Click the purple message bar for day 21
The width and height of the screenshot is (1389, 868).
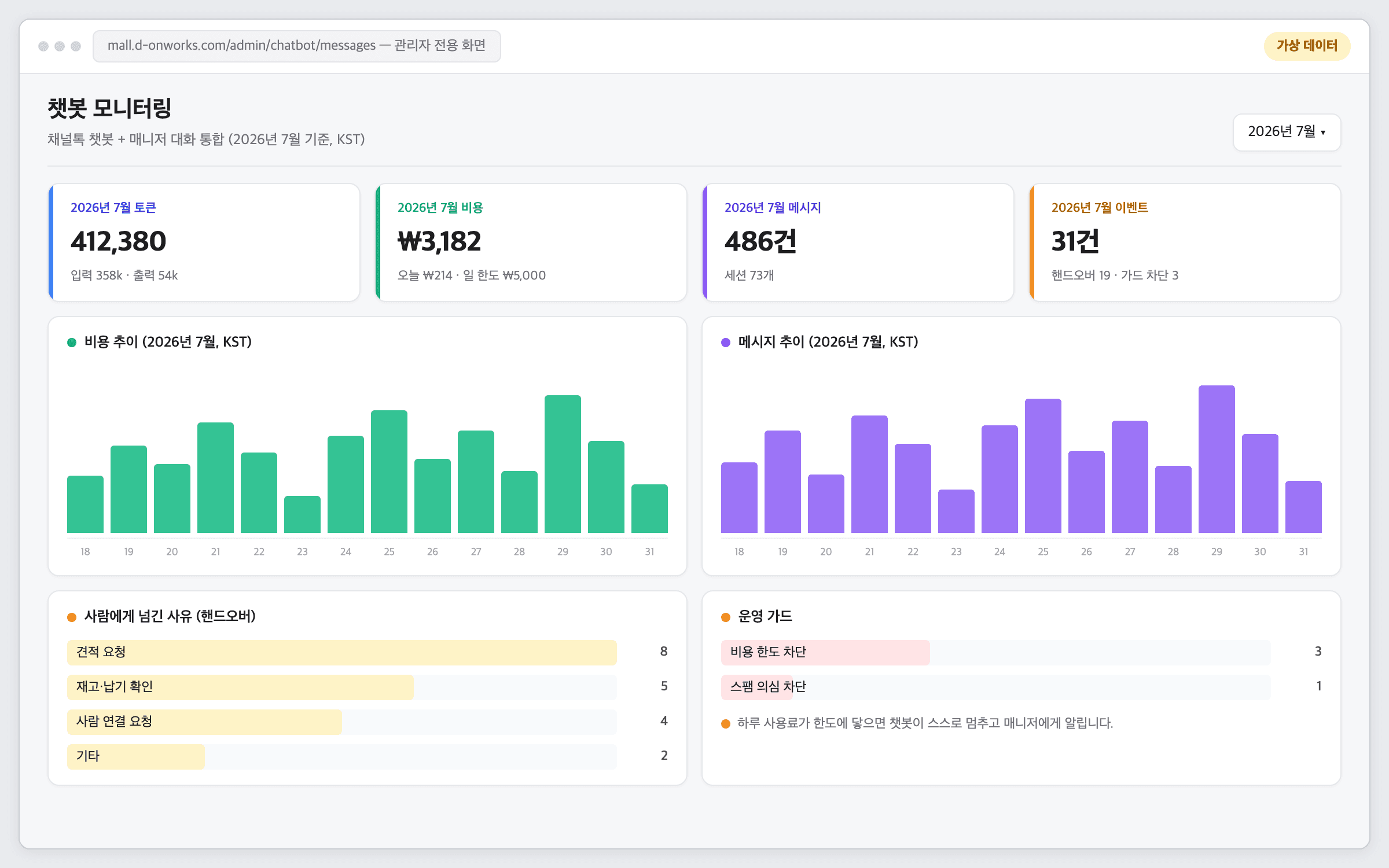[x=869, y=474]
